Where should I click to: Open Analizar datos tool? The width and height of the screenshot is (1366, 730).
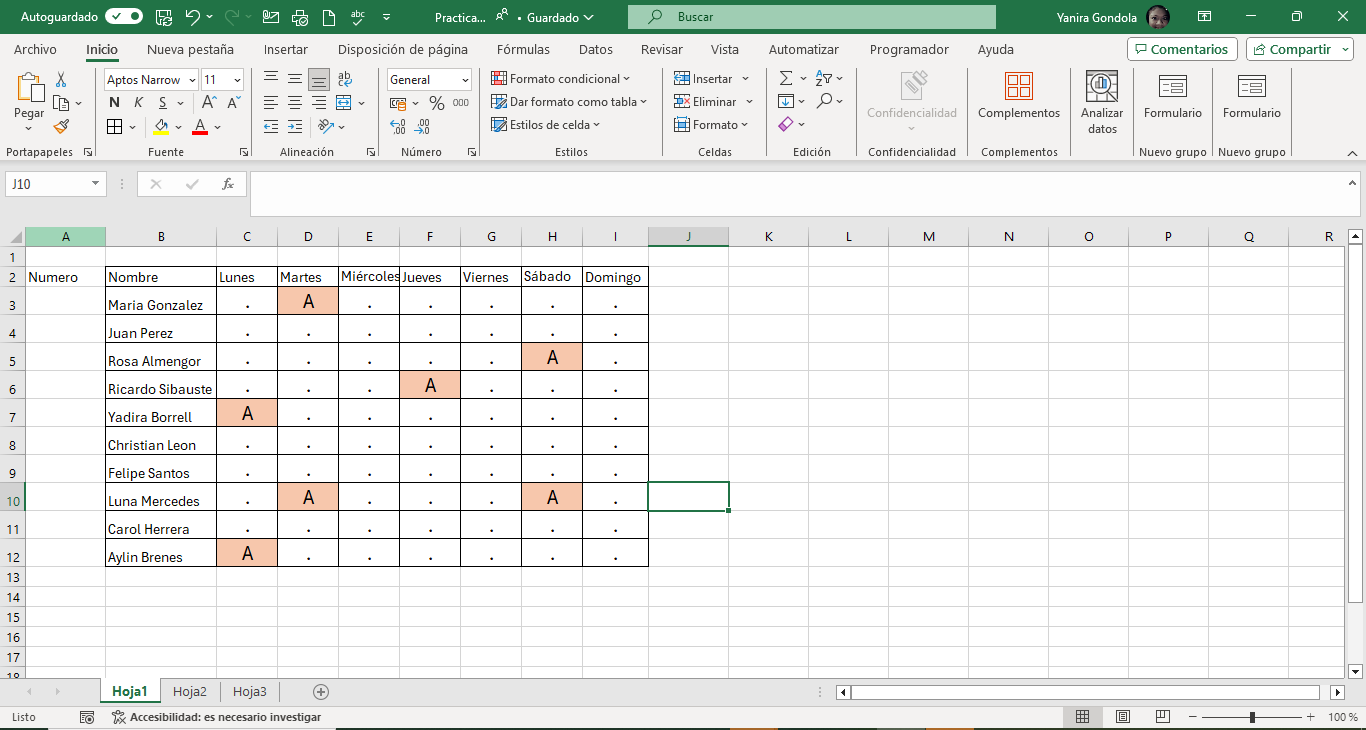tap(1102, 103)
